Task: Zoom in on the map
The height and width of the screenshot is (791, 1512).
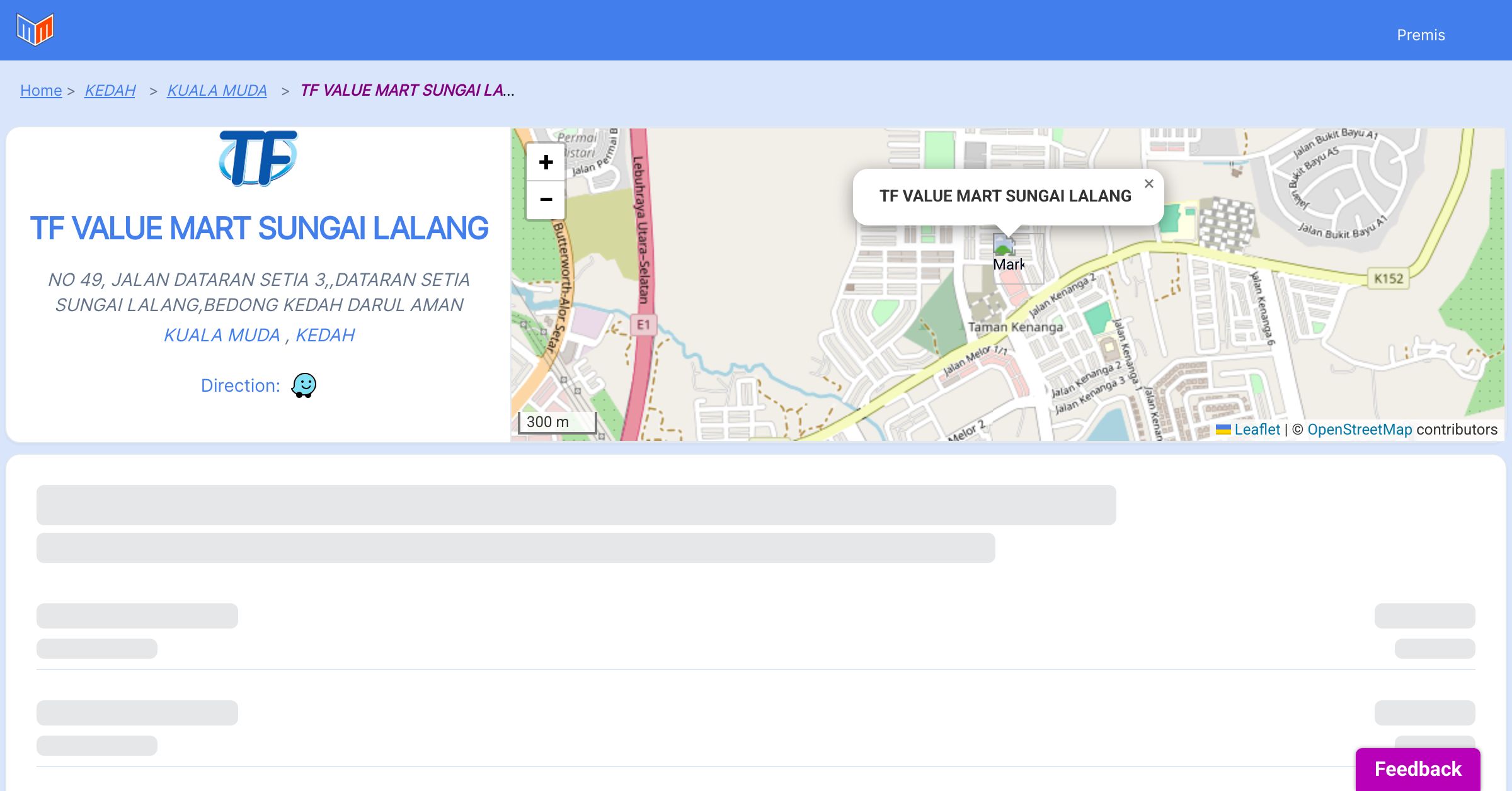Action: coord(546,162)
